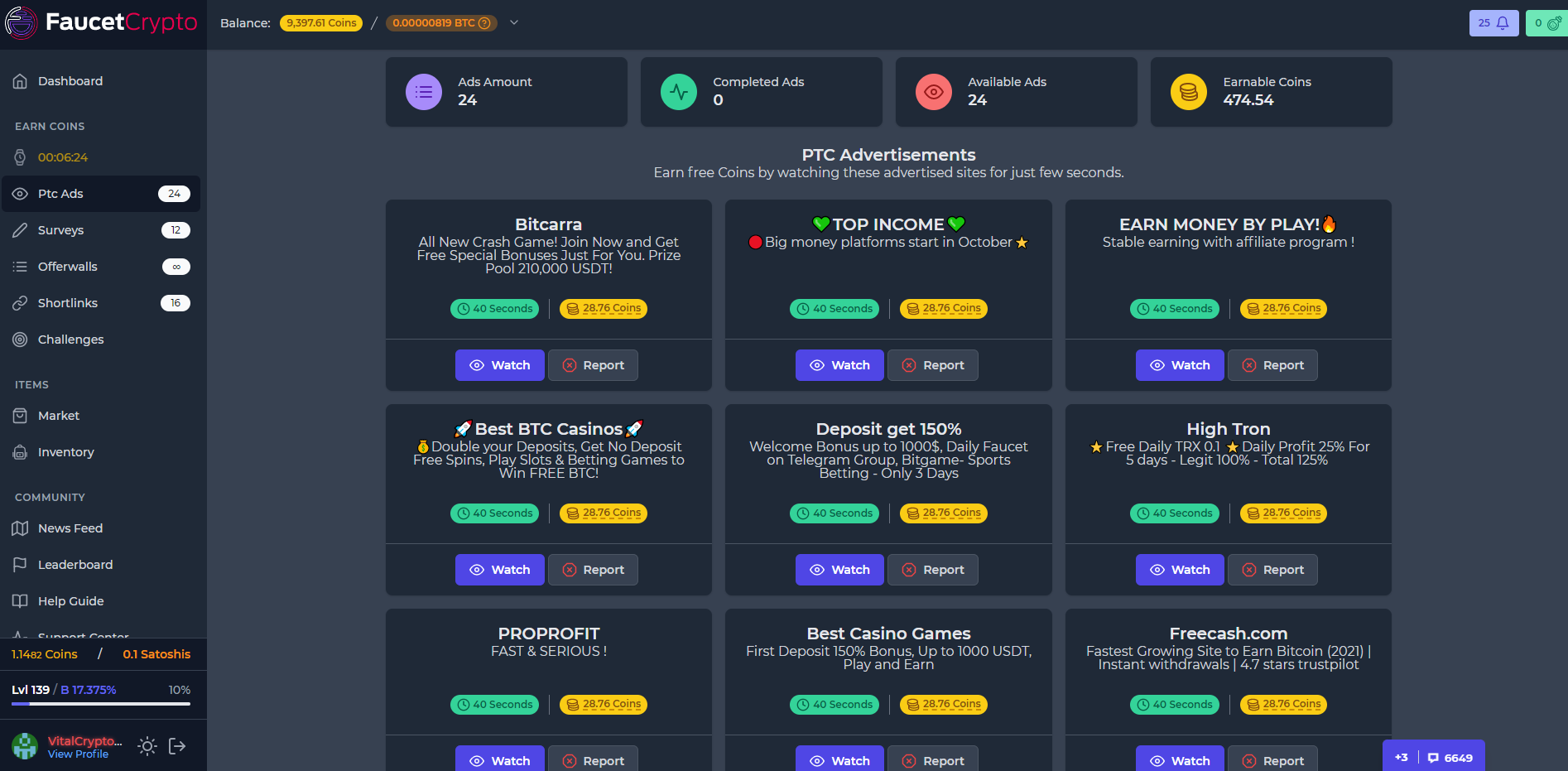Viewport: 1568px width, 771px height.
Task: Click the logout icon near profile
Action: (177, 746)
